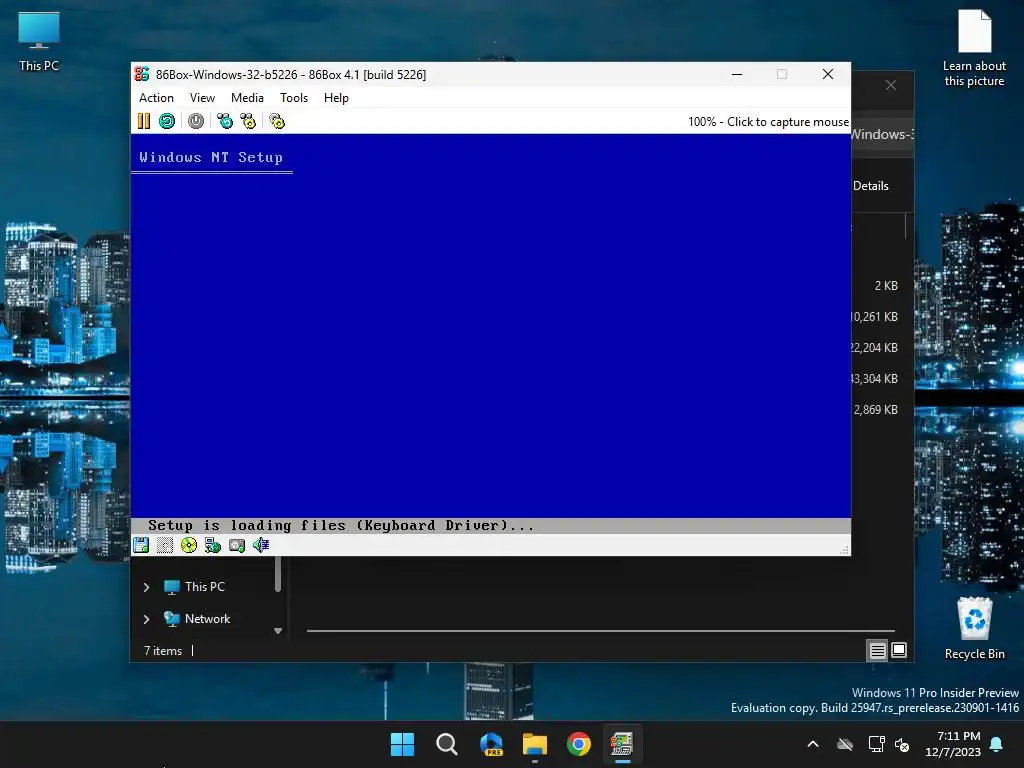Open This PC desktop icon
This screenshot has width=1024, height=768.
[39, 41]
